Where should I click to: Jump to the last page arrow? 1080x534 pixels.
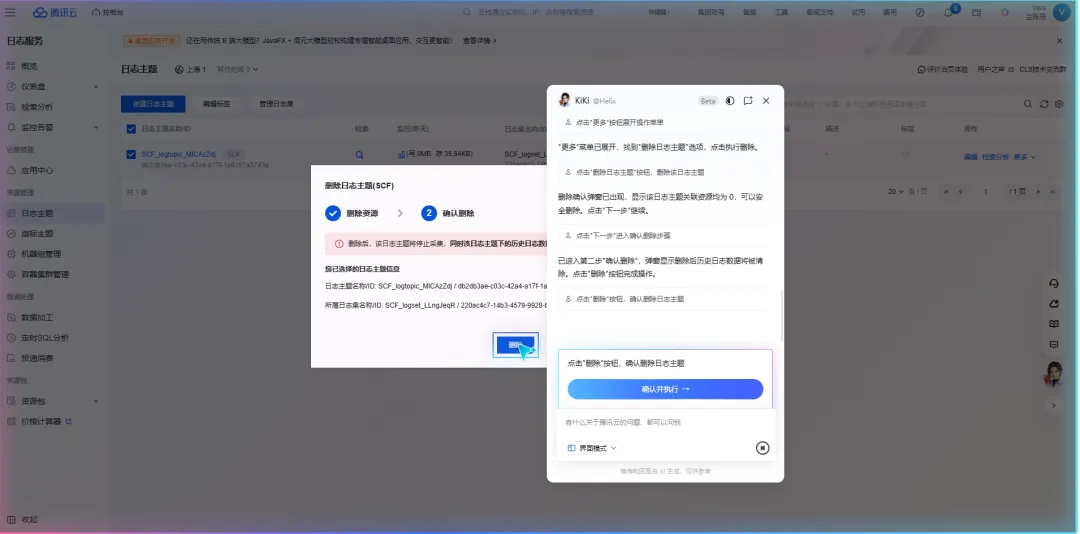[1053, 192]
